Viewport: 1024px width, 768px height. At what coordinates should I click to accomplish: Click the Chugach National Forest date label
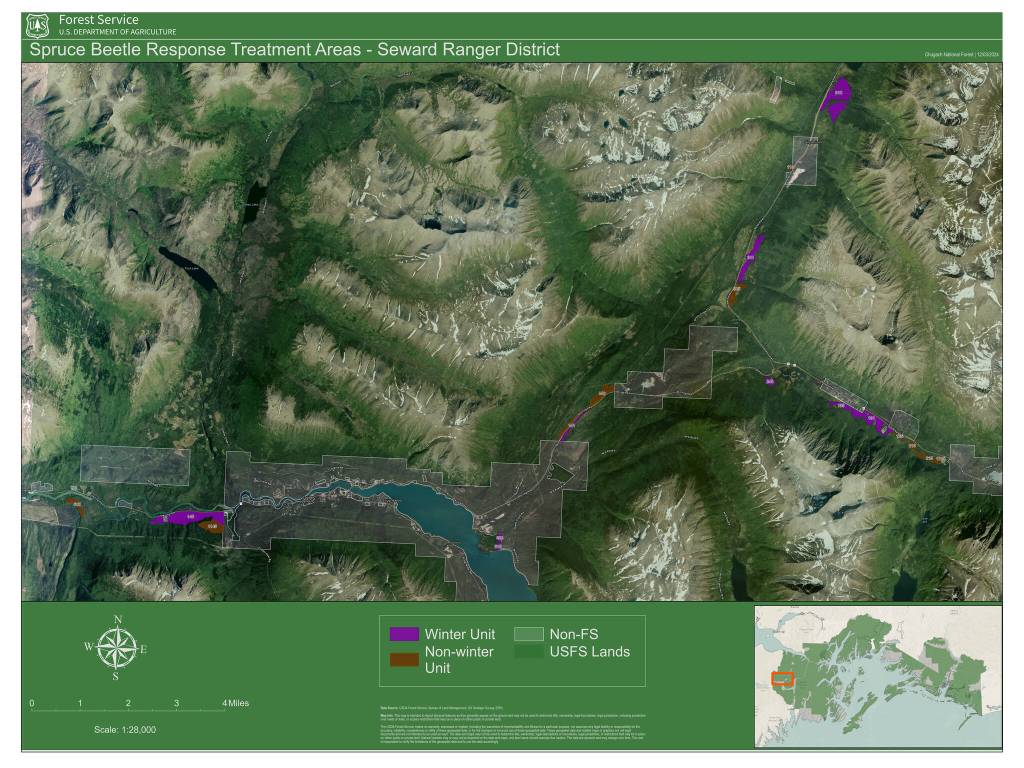[x=960, y=54]
